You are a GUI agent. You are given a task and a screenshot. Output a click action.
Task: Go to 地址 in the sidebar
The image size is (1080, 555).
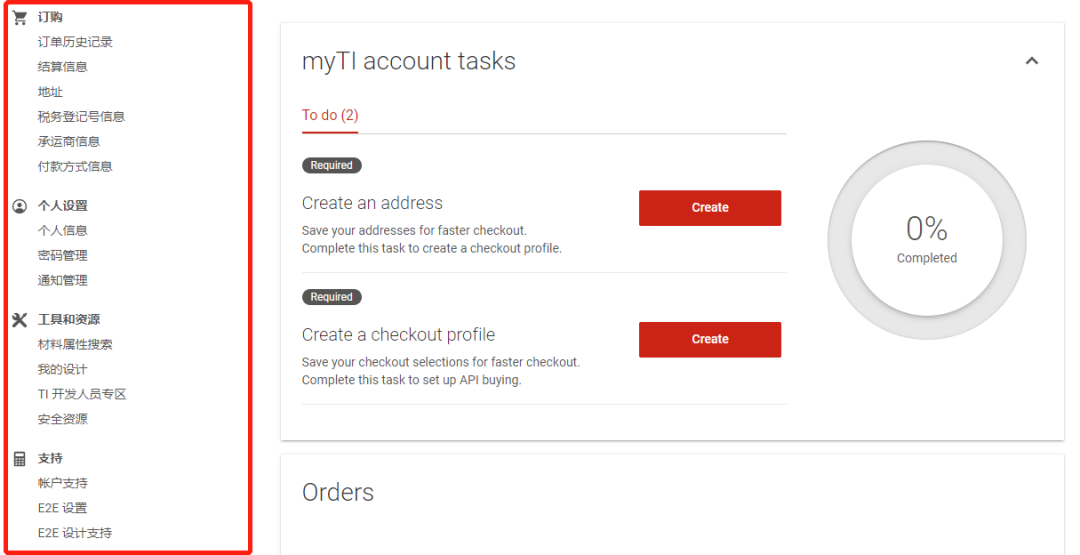[50, 92]
